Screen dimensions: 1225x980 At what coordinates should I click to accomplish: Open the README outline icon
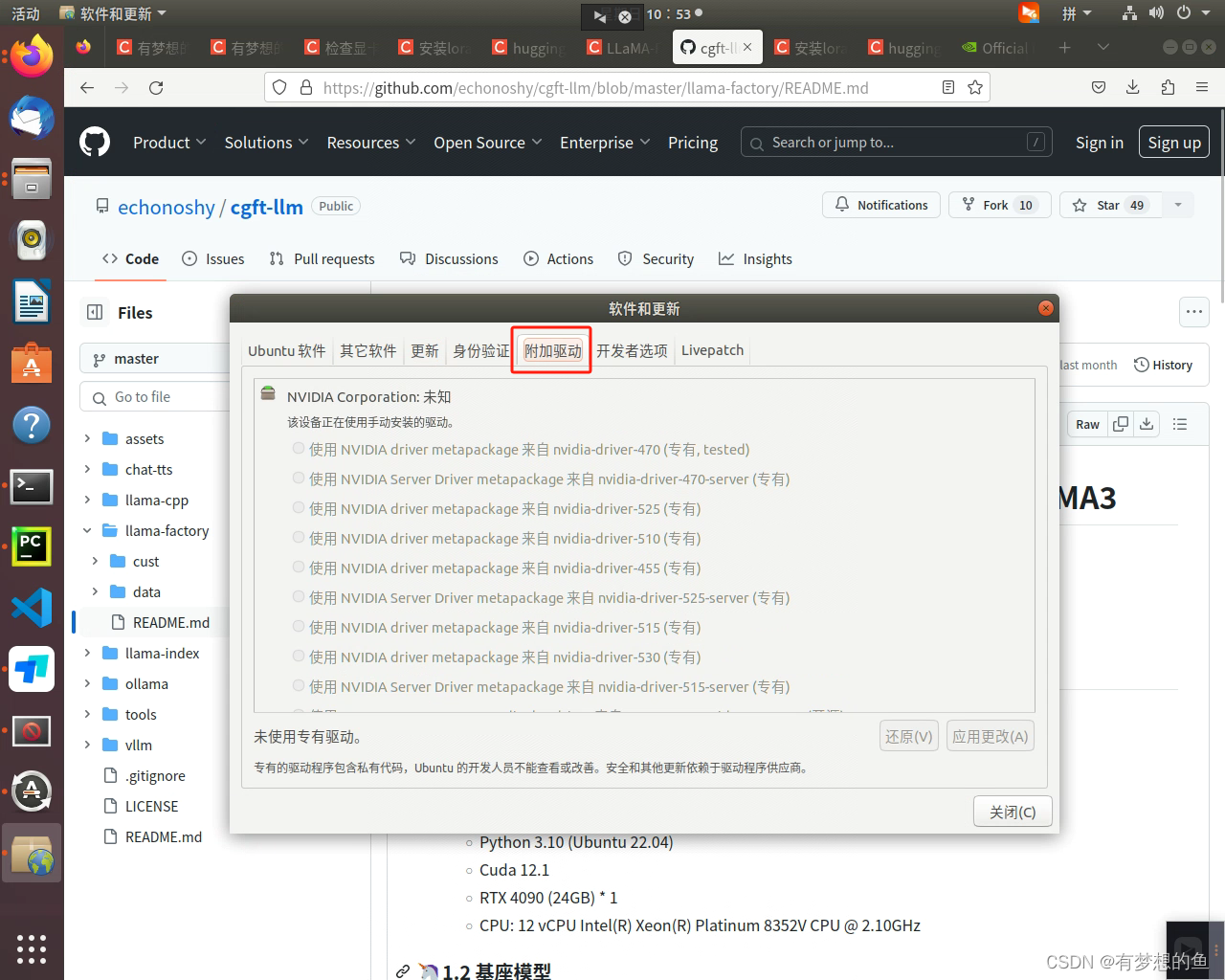[1180, 423]
